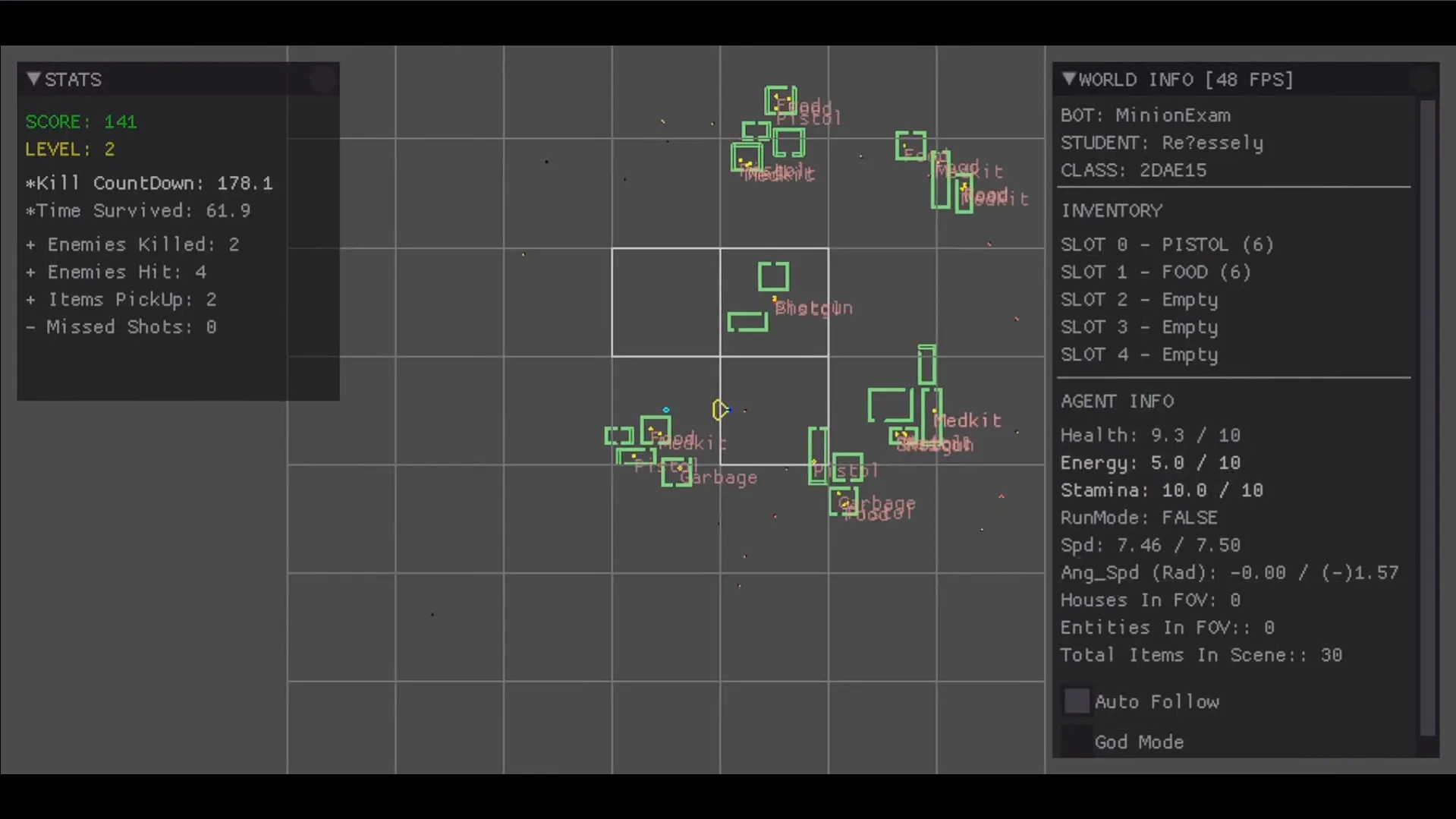Select the Shotgun item label in center house
Screen dimensions: 1456x819
(813, 308)
